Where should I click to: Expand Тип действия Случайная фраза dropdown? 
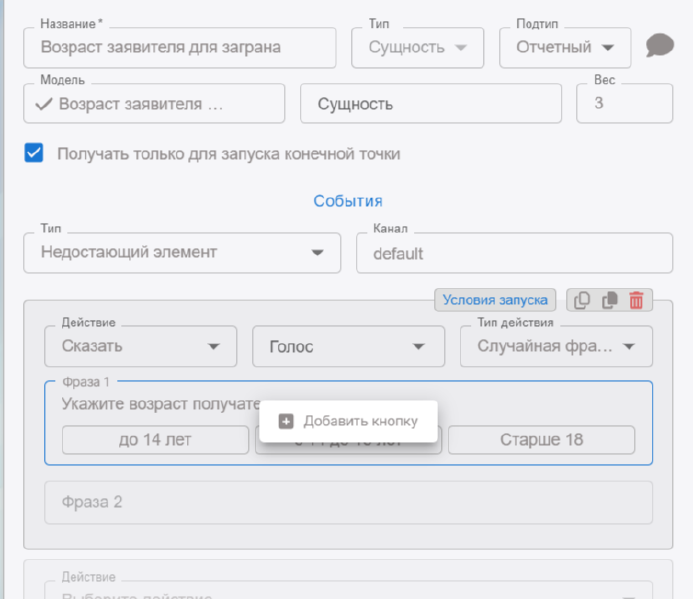pos(556,347)
